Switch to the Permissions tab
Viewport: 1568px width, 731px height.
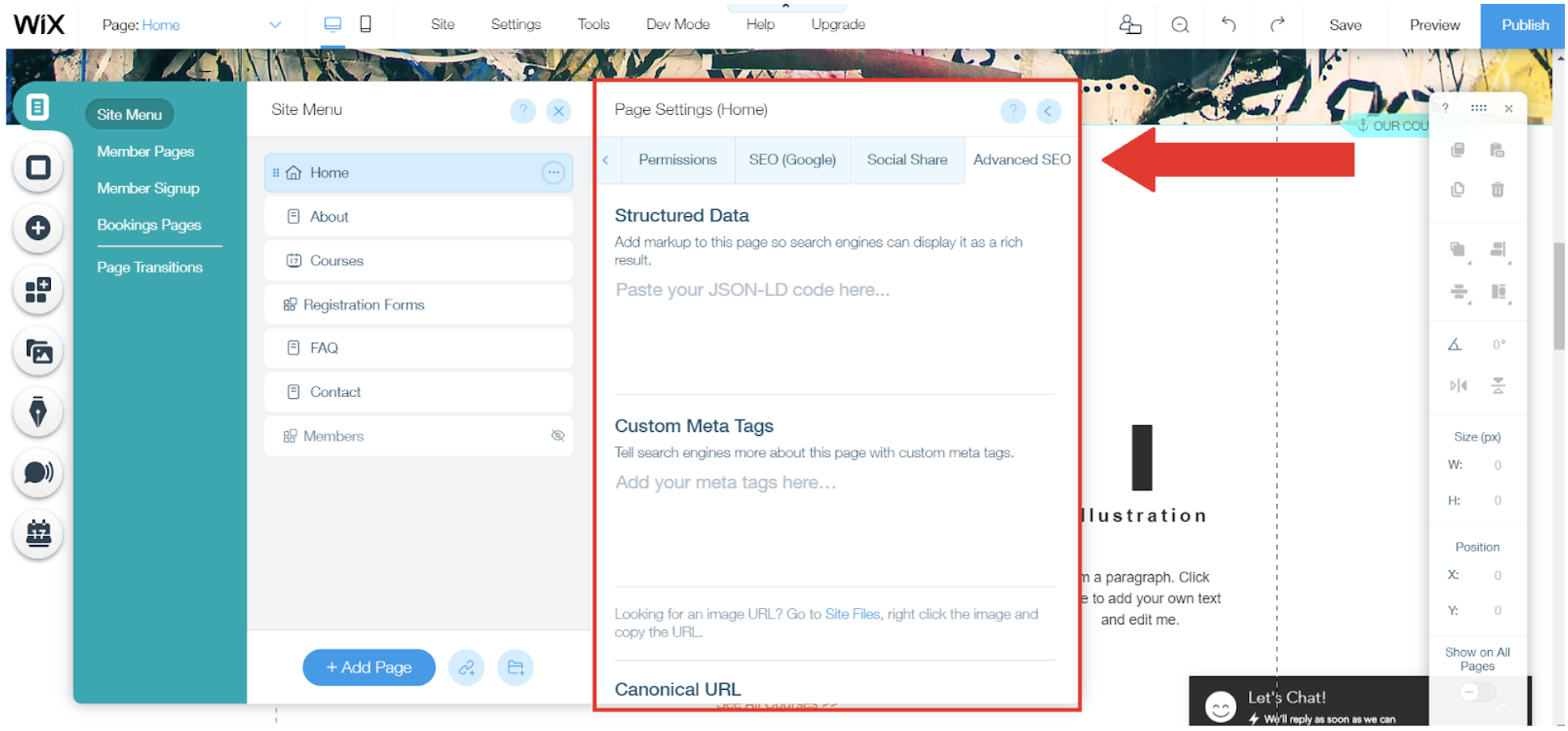677,160
